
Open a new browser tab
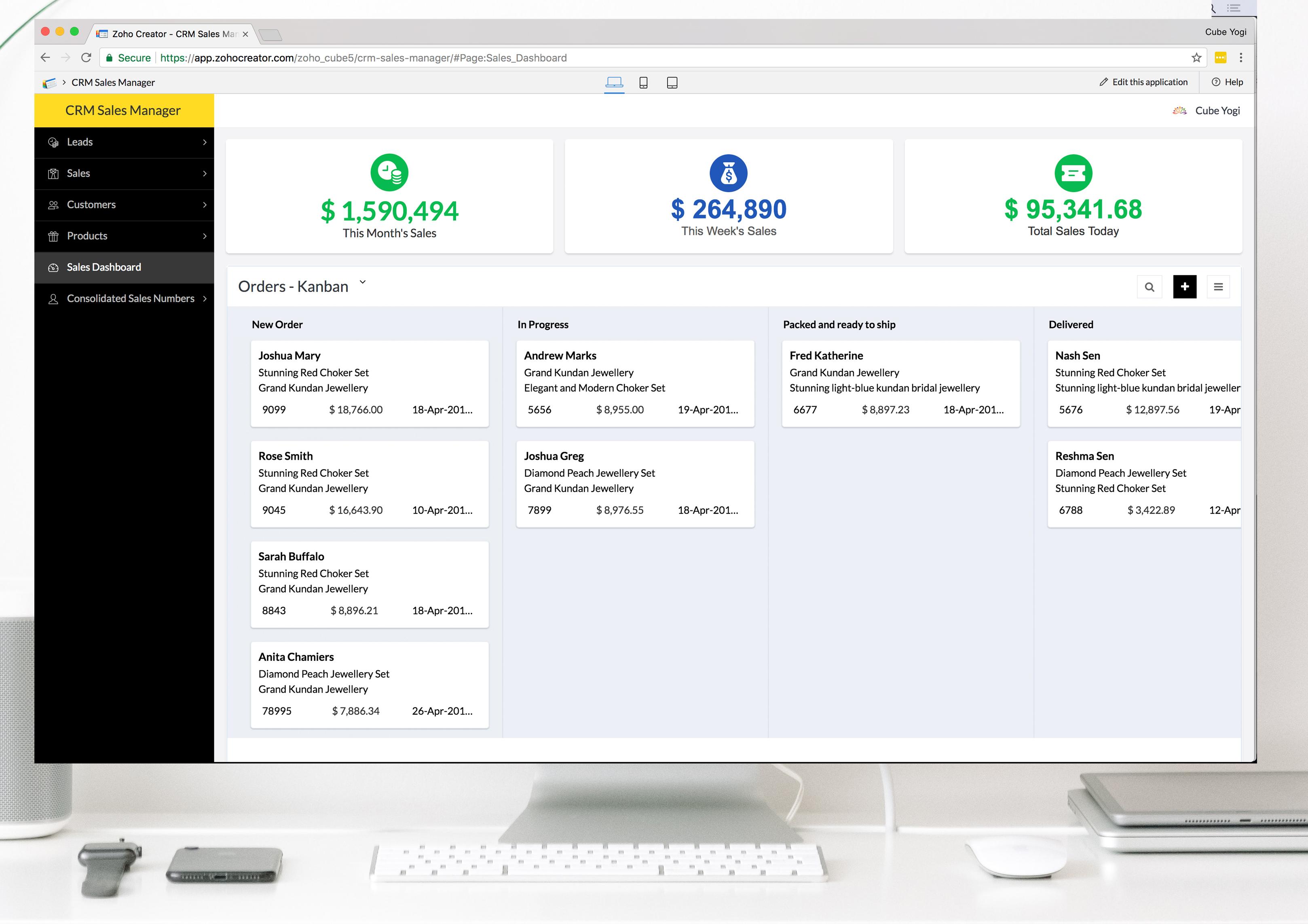click(270, 35)
